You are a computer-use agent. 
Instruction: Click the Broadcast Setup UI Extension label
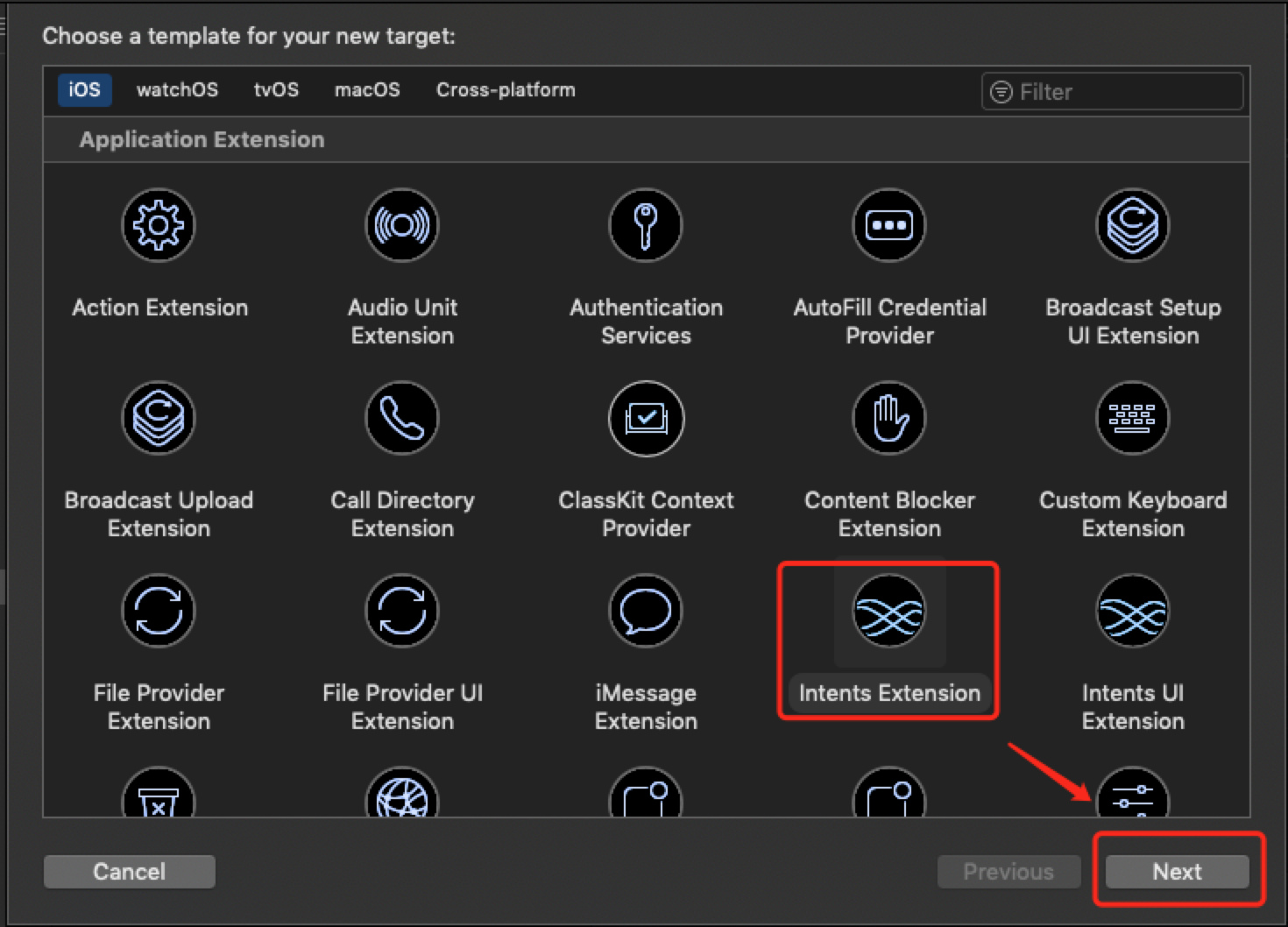1133,322
